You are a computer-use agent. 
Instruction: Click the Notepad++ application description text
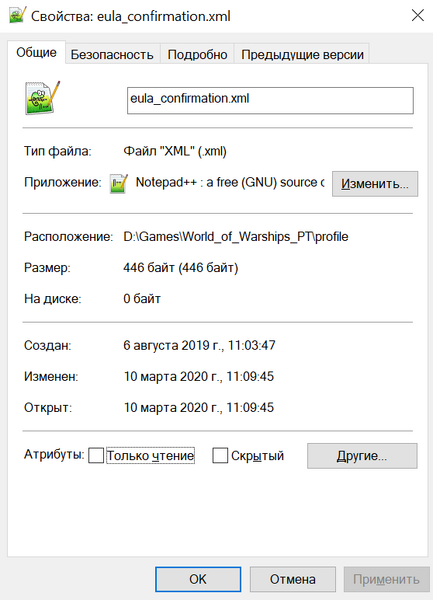[x=230, y=183]
